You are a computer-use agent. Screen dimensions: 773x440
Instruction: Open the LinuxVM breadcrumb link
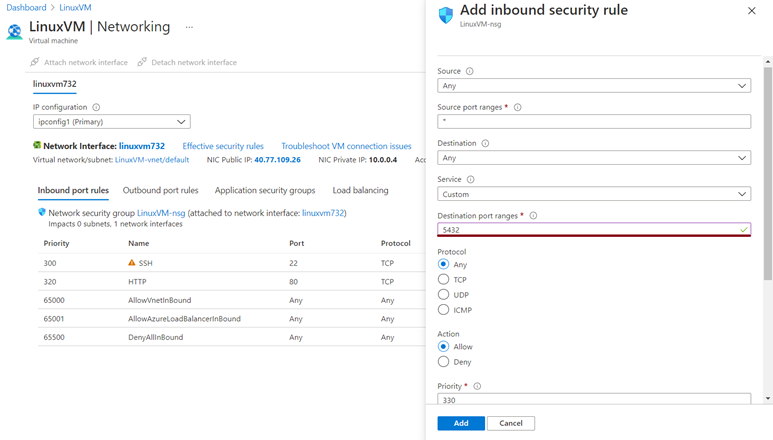coord(75,7)
